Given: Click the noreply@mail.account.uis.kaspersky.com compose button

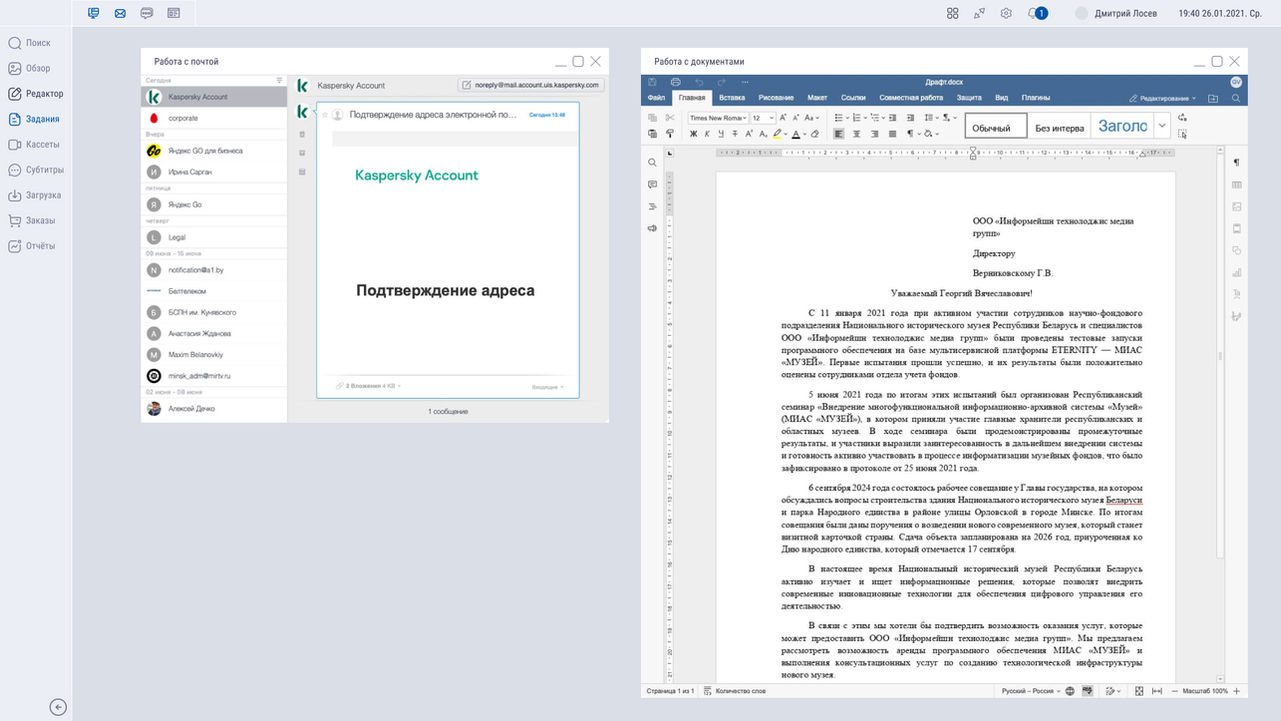Looking at the screenshot, I should click(x=530, y=86).
